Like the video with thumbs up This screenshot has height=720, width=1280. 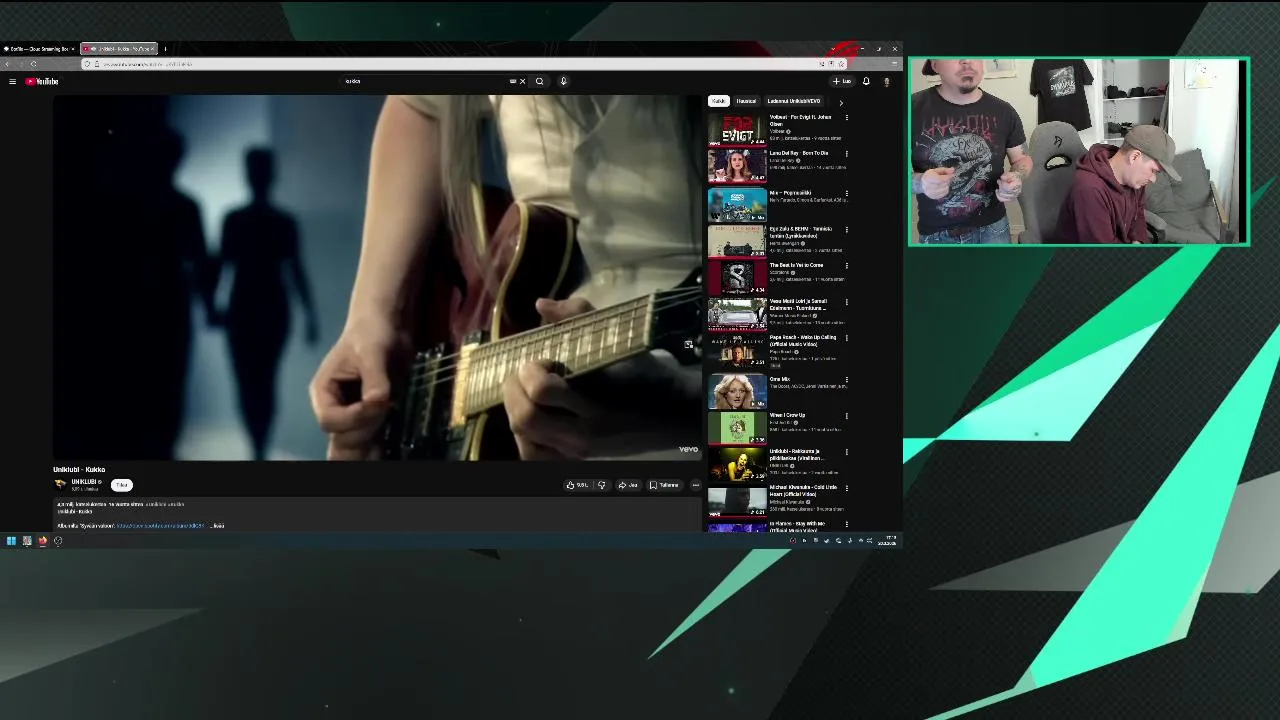[577, 485]
